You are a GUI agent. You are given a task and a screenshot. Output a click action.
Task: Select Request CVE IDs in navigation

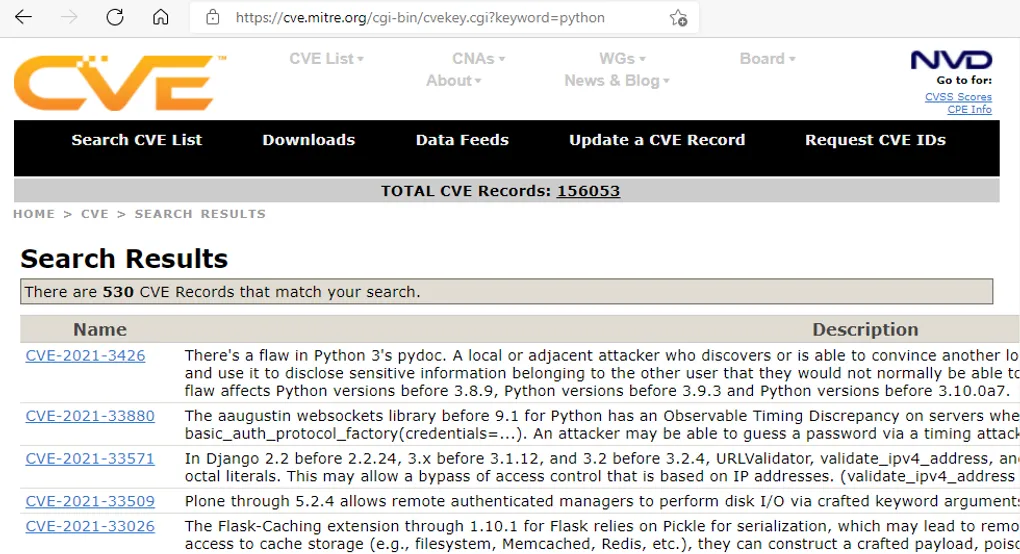[875, 140]
